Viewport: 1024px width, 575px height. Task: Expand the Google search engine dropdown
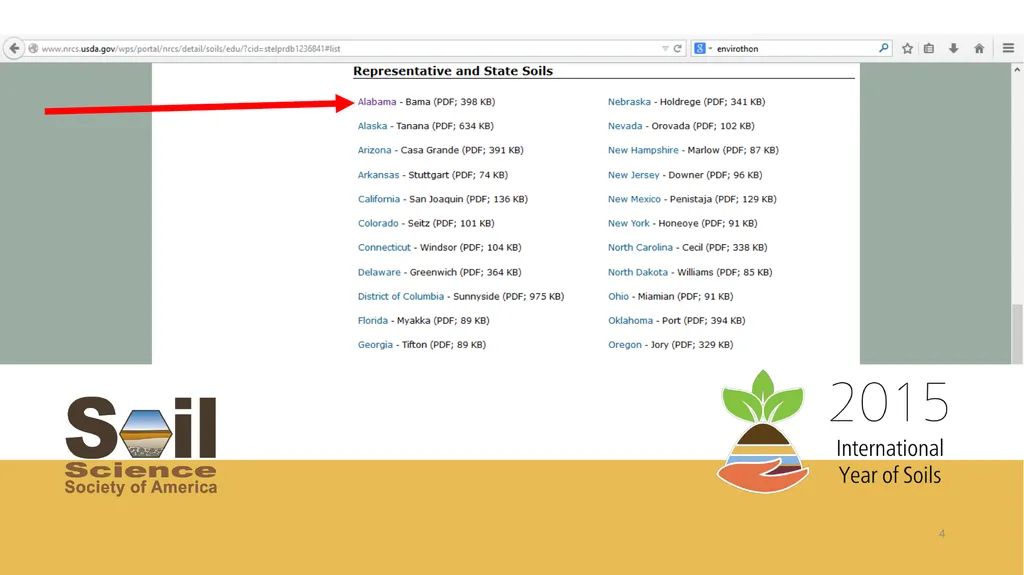coord(703,48)
